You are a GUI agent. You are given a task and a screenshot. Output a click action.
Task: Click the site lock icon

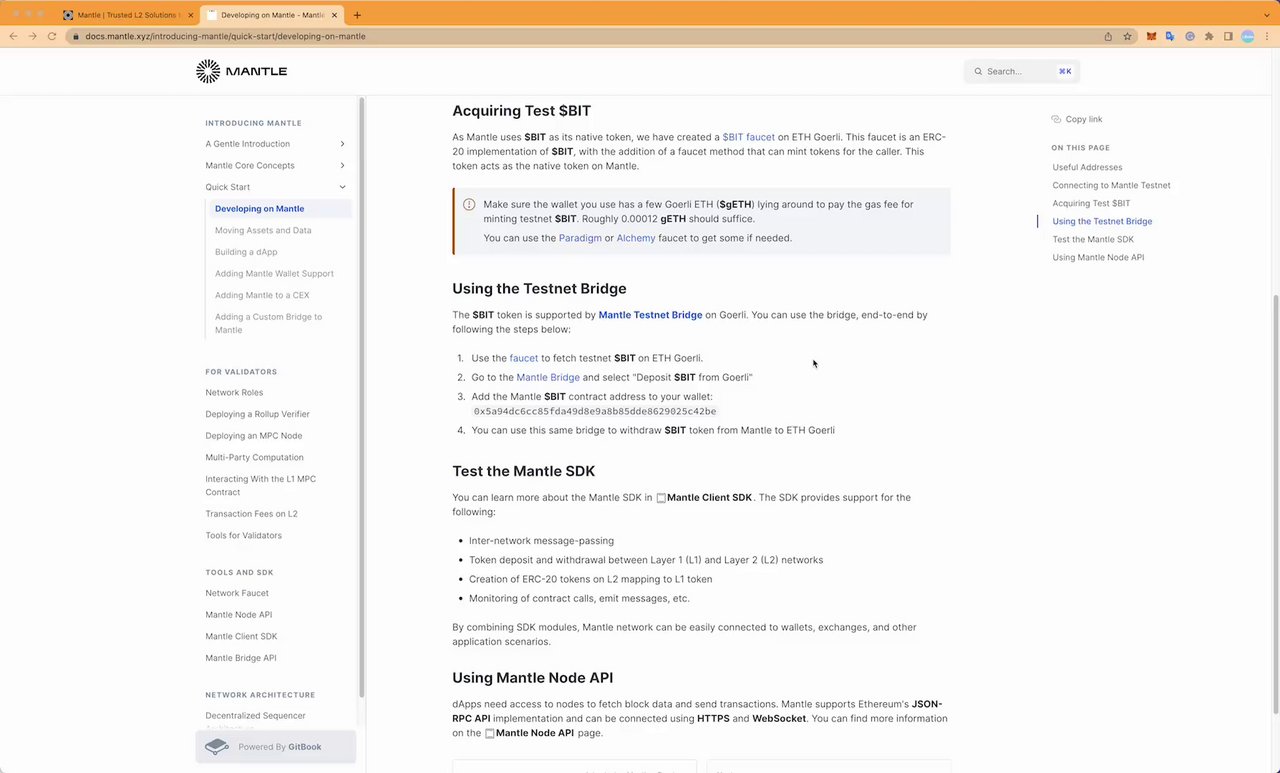76,36
